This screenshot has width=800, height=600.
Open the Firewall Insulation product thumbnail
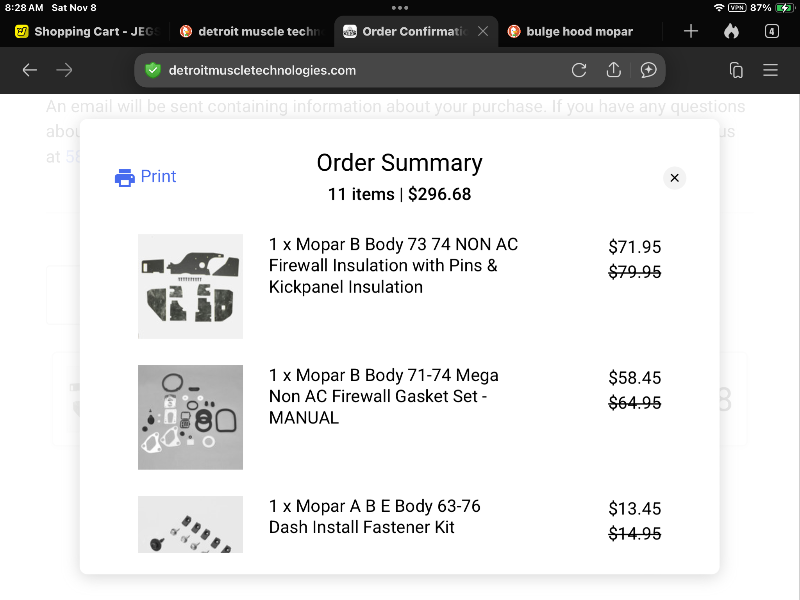[x=190, y=286]
